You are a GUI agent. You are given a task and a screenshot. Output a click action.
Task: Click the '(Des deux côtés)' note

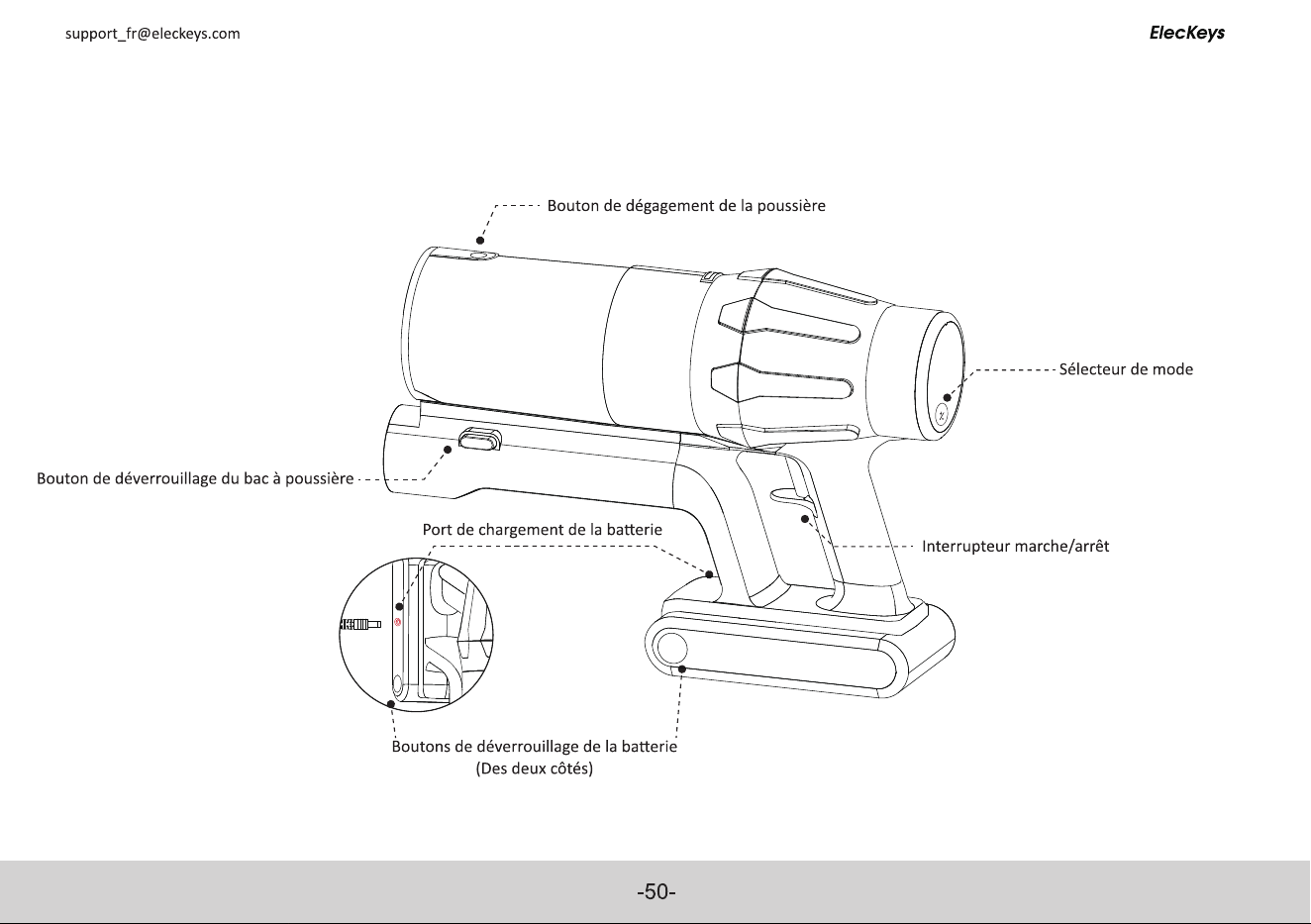click(x=535, y=769)
